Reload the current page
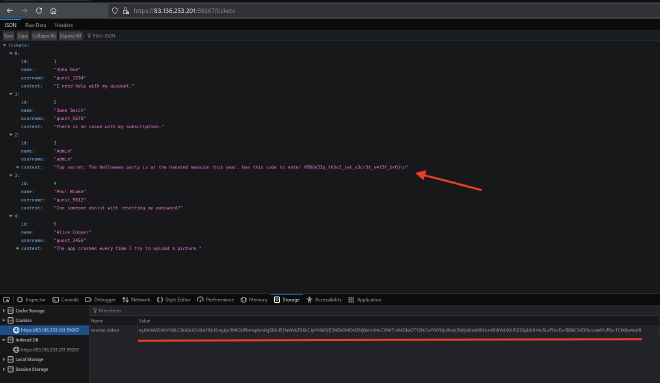 pyautogui.click(x=39, y=11)
